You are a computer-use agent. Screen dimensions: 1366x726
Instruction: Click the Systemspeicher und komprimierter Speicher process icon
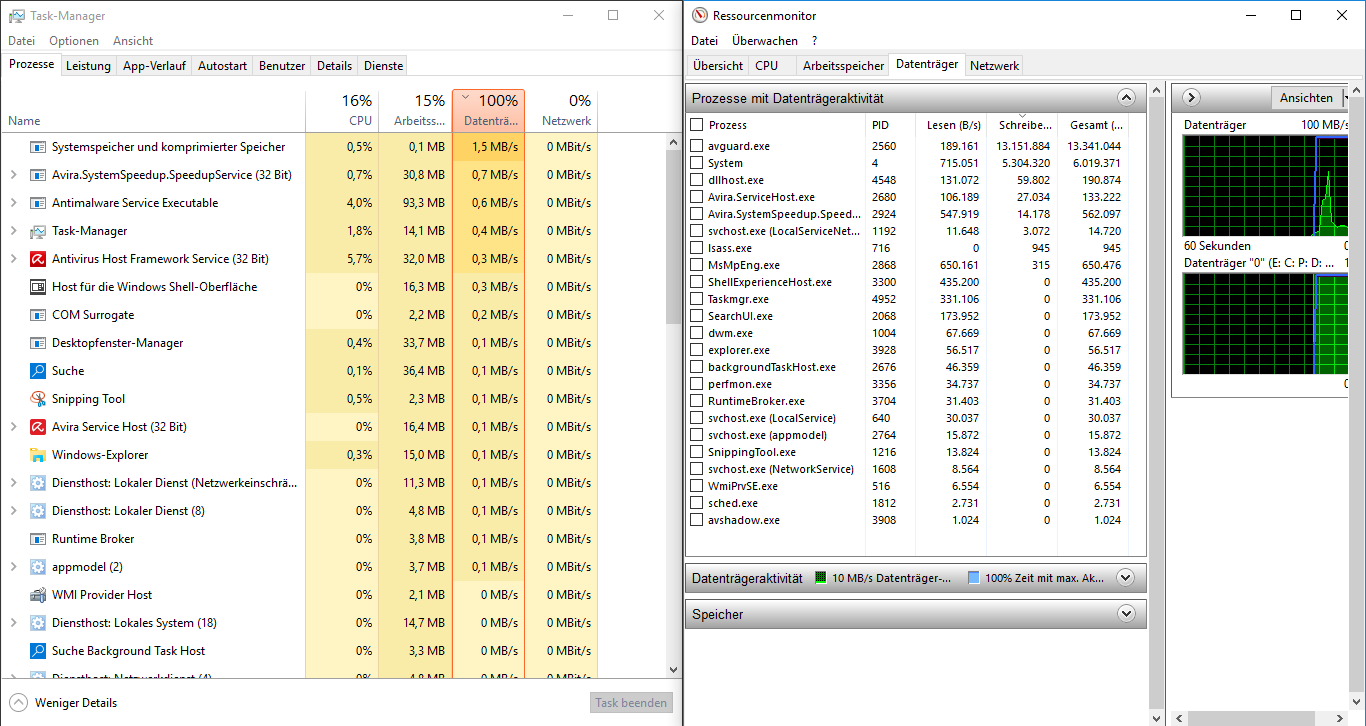pyautogui.click(x=38, y=147)
